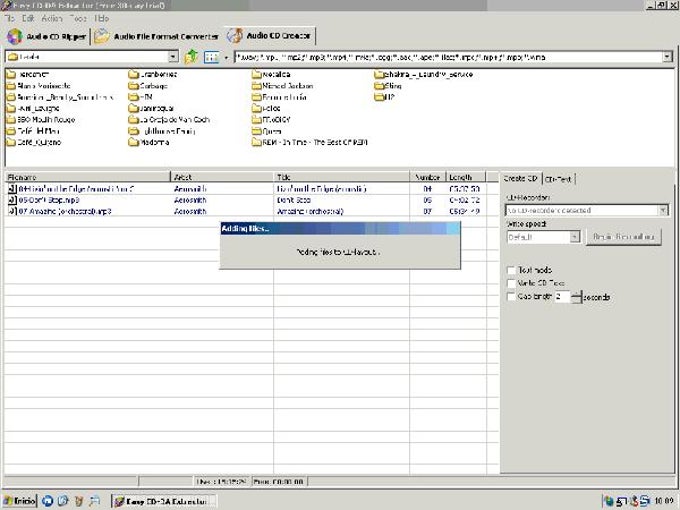
Task: Click the first quick launch icon
Action: 48,501
